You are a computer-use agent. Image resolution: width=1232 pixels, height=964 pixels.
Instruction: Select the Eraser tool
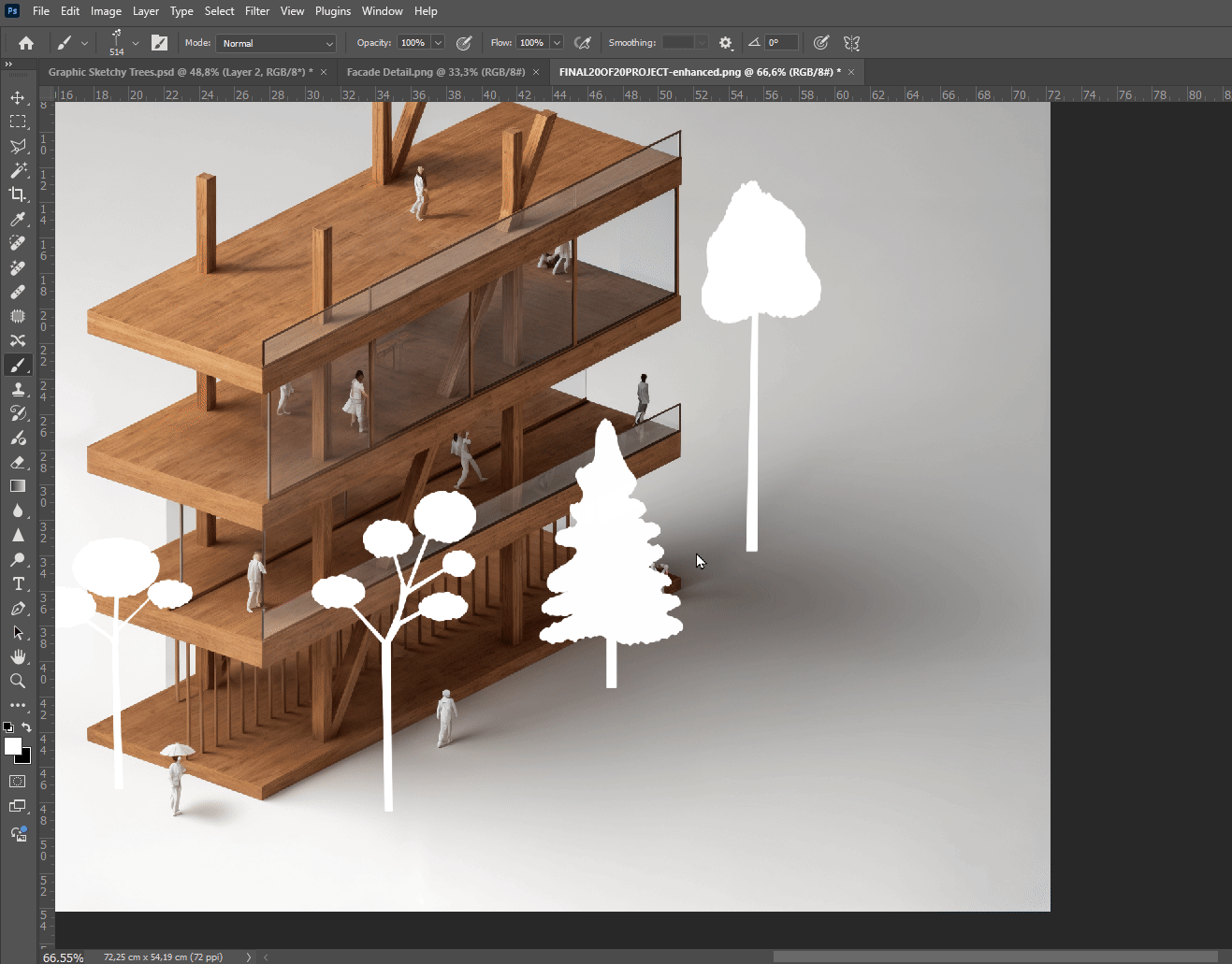point(18,462)
